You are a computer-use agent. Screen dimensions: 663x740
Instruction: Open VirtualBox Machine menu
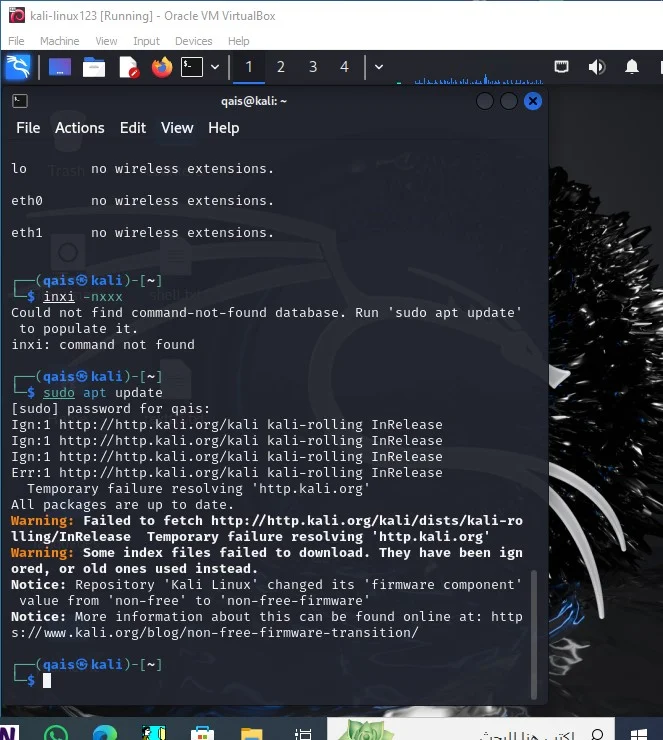coord(59,41)
